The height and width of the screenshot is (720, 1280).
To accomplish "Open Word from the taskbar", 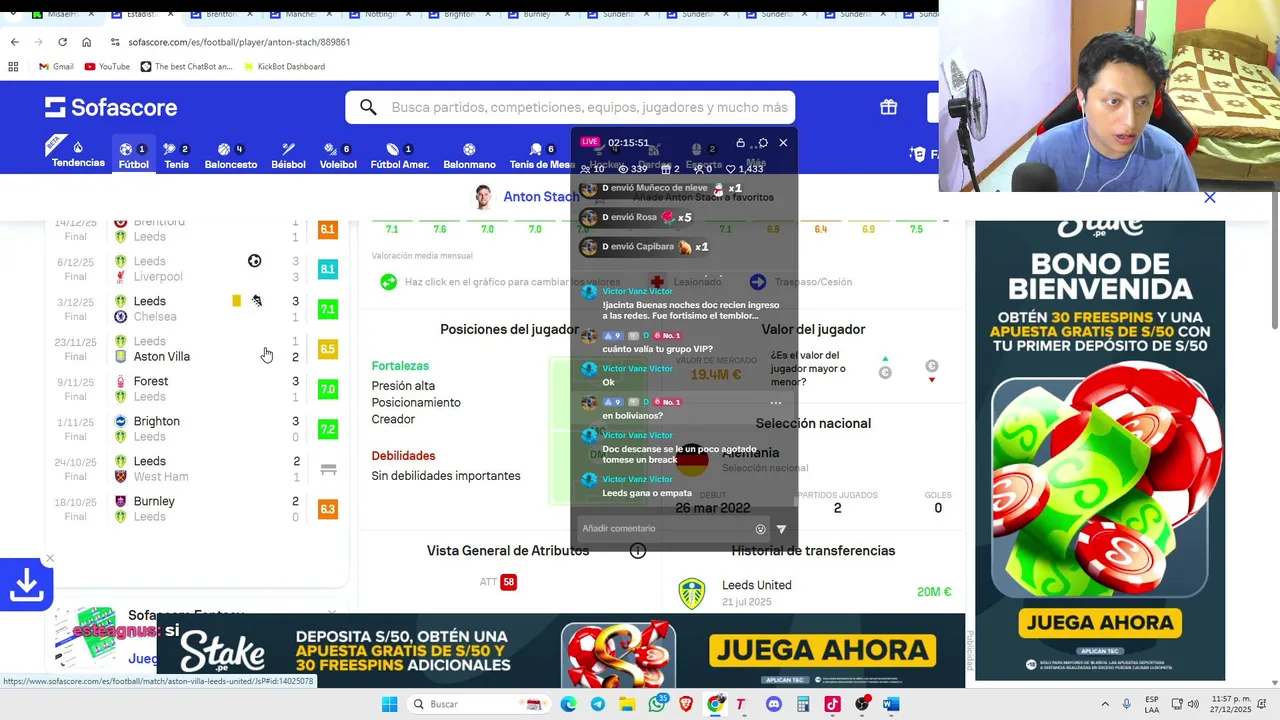I will (891, 704).
